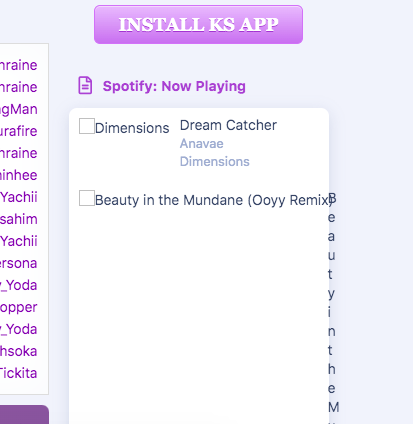The image size is (413, 424).
Task: Open the inhee user link
Action: point(19,175)
